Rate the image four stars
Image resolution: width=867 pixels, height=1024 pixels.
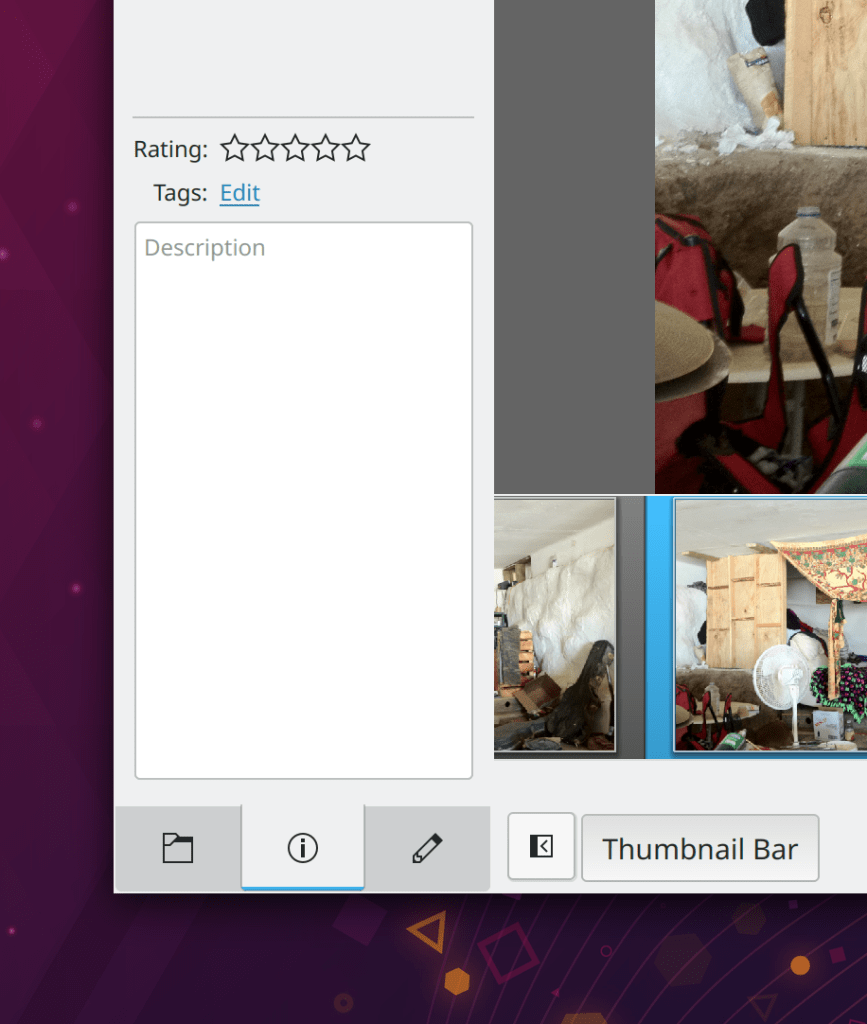pyautogui.click(x=326, y=149)
